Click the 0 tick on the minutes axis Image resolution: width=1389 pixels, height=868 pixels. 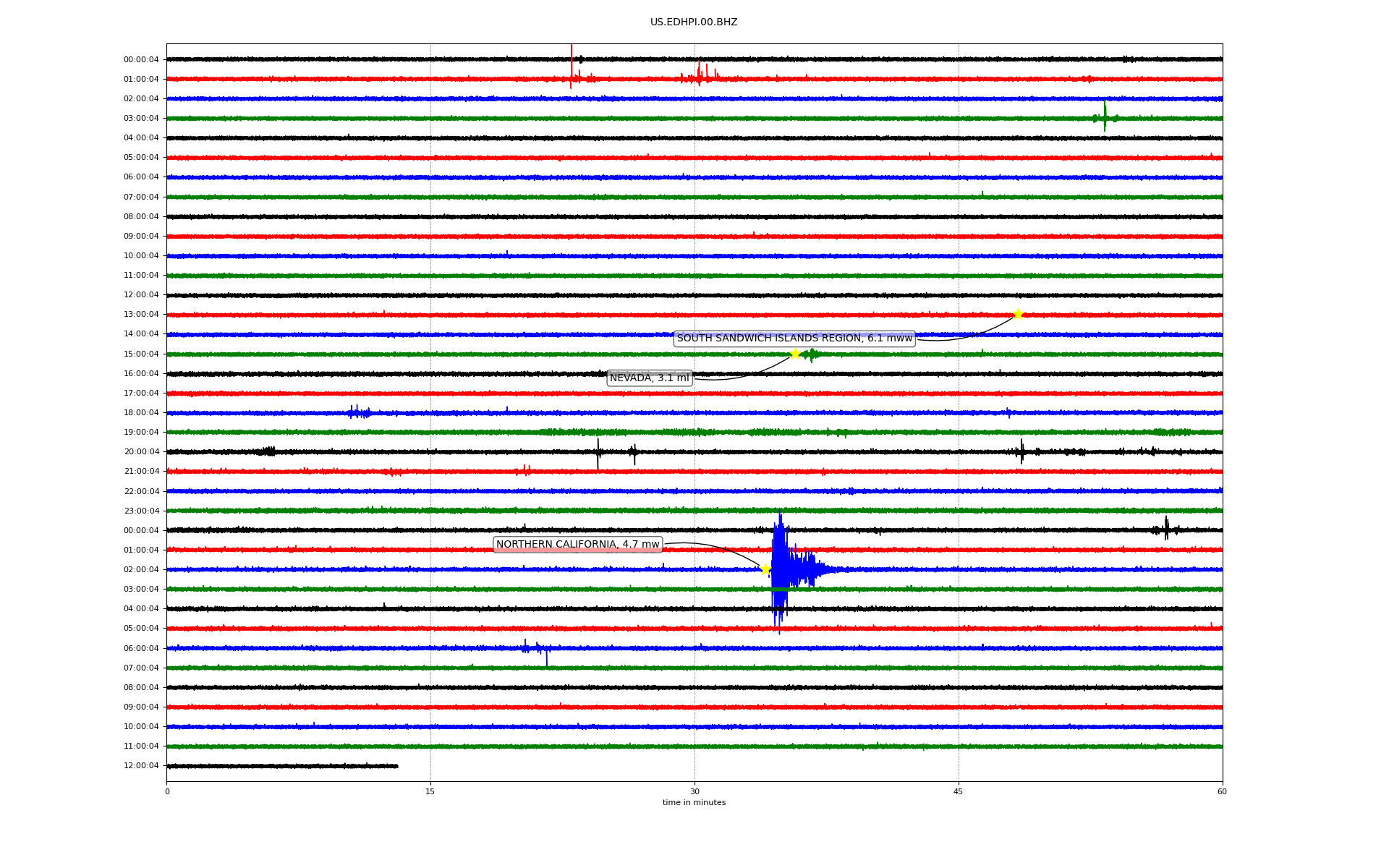[167, 791]
